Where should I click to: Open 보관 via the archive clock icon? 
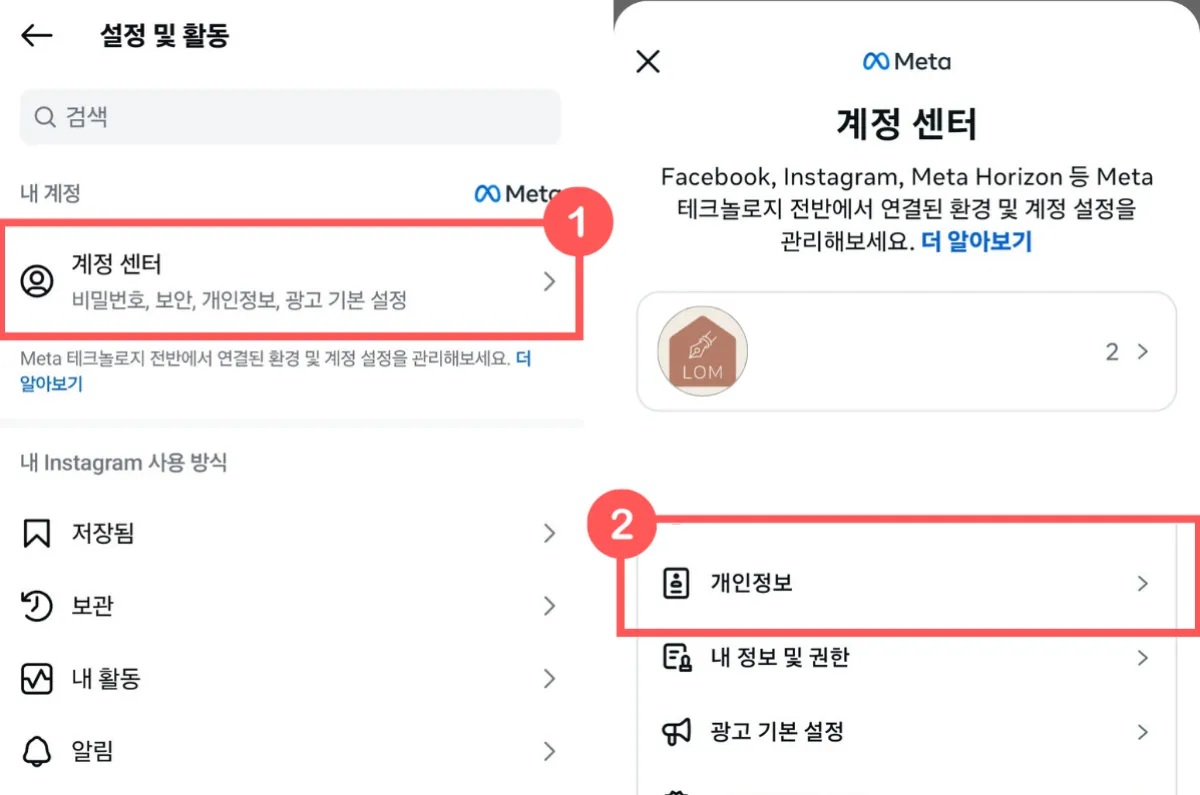[38, 606]
